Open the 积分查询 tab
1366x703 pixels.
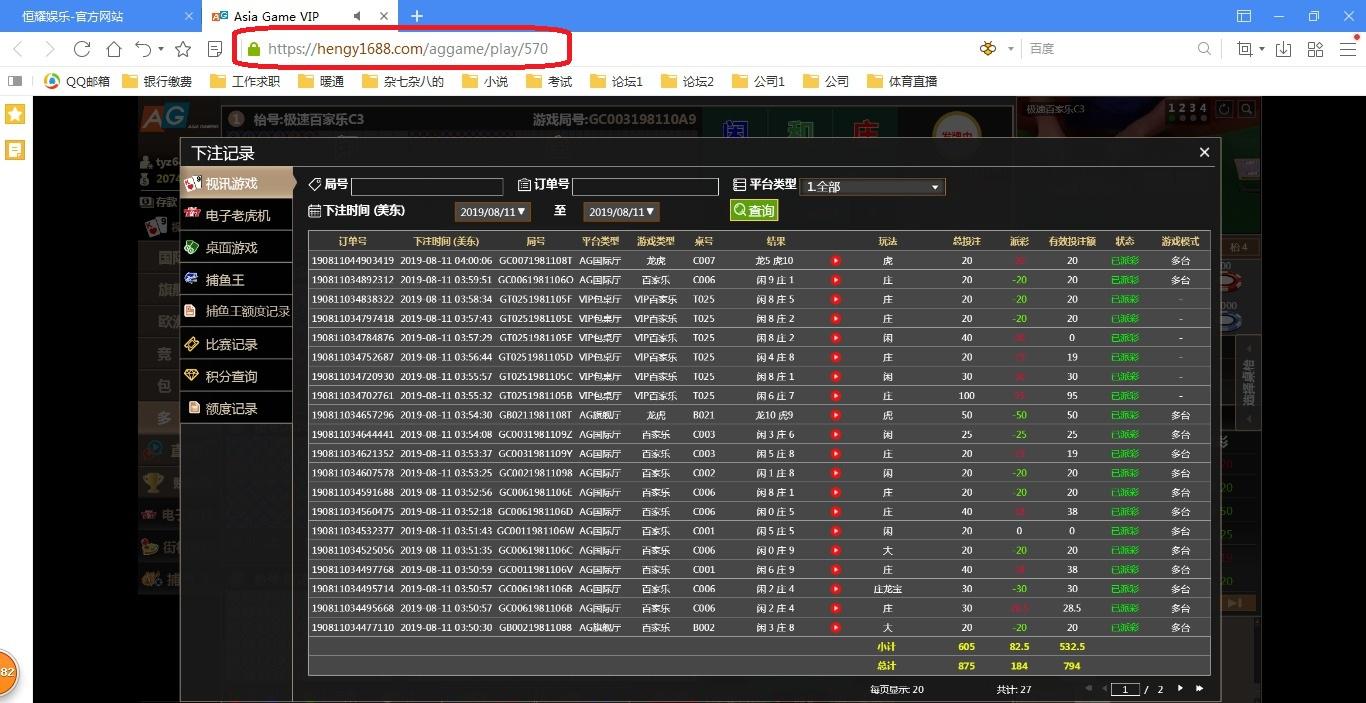(x=236, y=376)
